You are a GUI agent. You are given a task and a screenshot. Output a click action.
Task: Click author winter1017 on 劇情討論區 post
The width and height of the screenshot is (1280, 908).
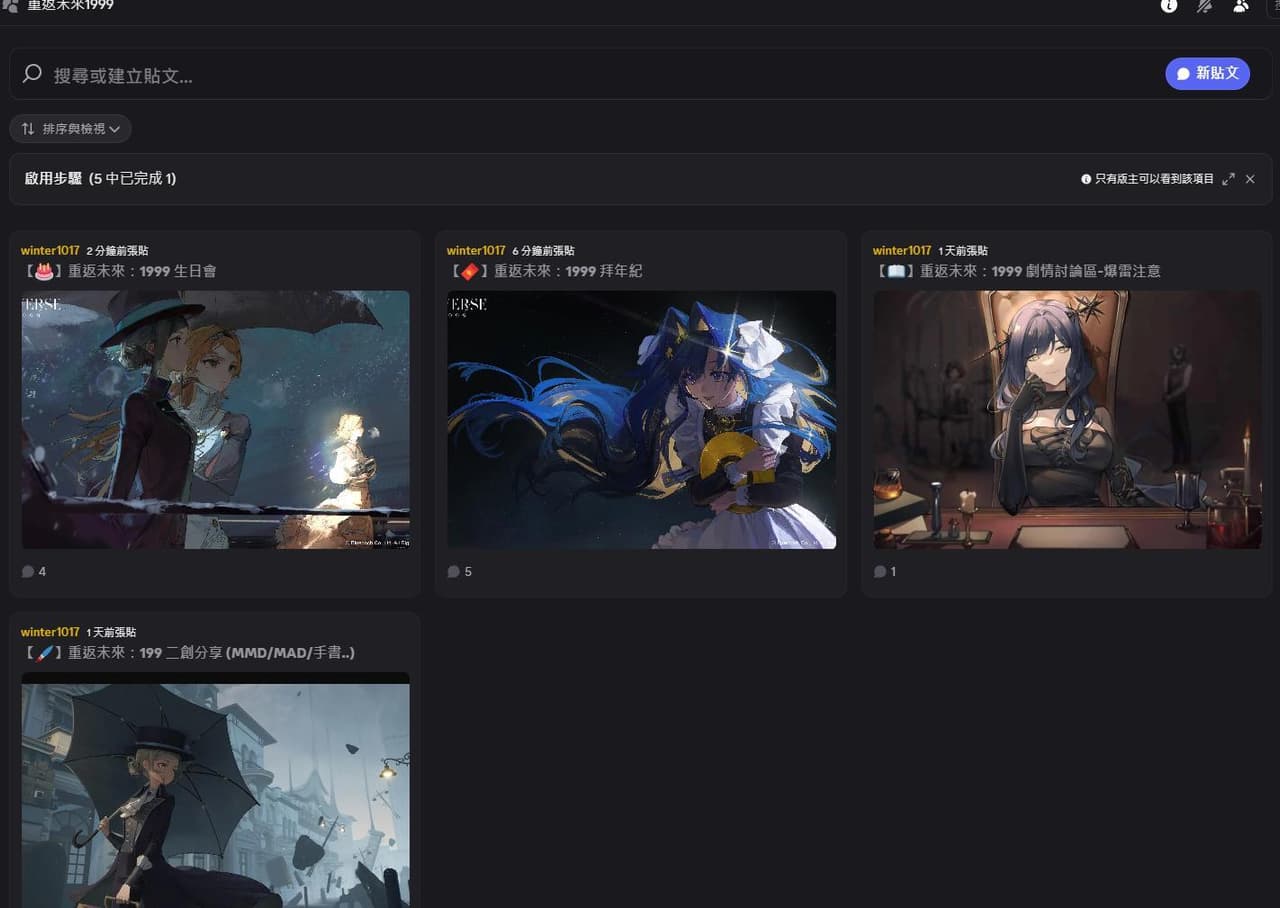902,251
